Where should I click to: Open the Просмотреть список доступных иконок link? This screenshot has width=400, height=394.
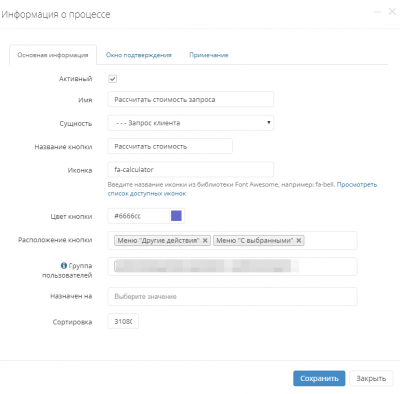[x=242, y=189]
